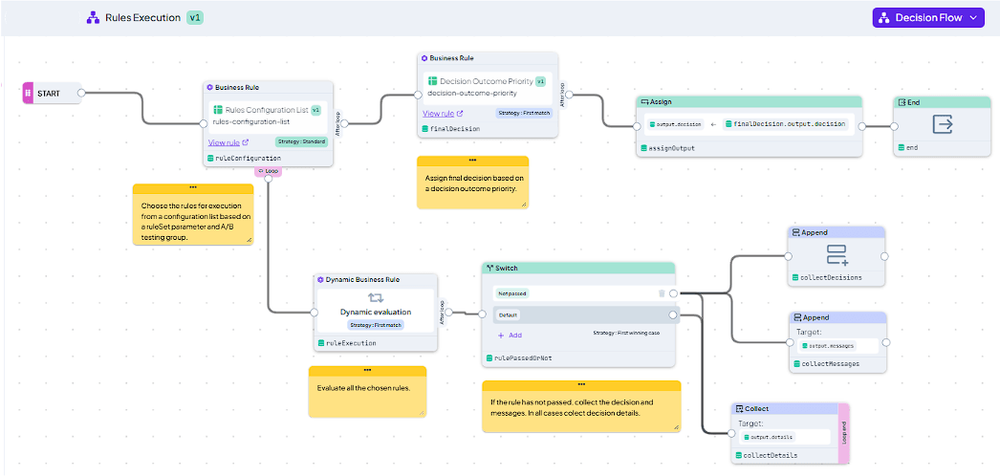Click the pink Loop tag under ruleConfiguration

pos(268,170)
